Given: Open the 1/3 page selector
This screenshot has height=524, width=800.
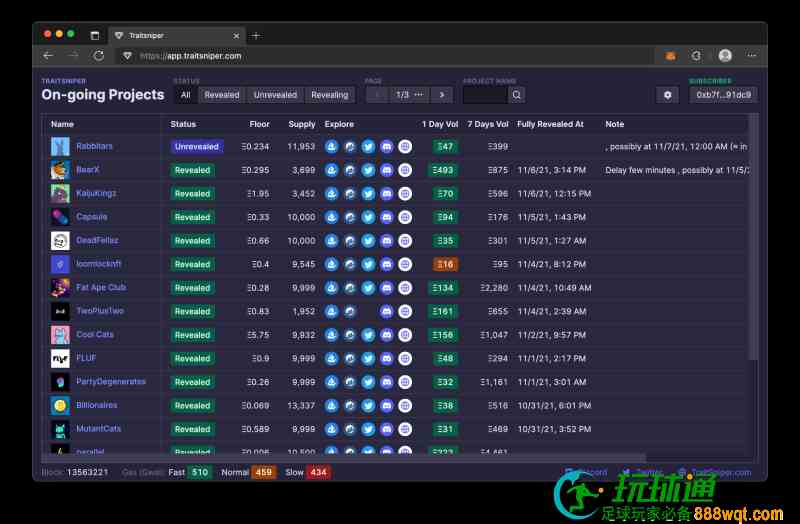Looking at the screenshot, I should pos(410,95).
